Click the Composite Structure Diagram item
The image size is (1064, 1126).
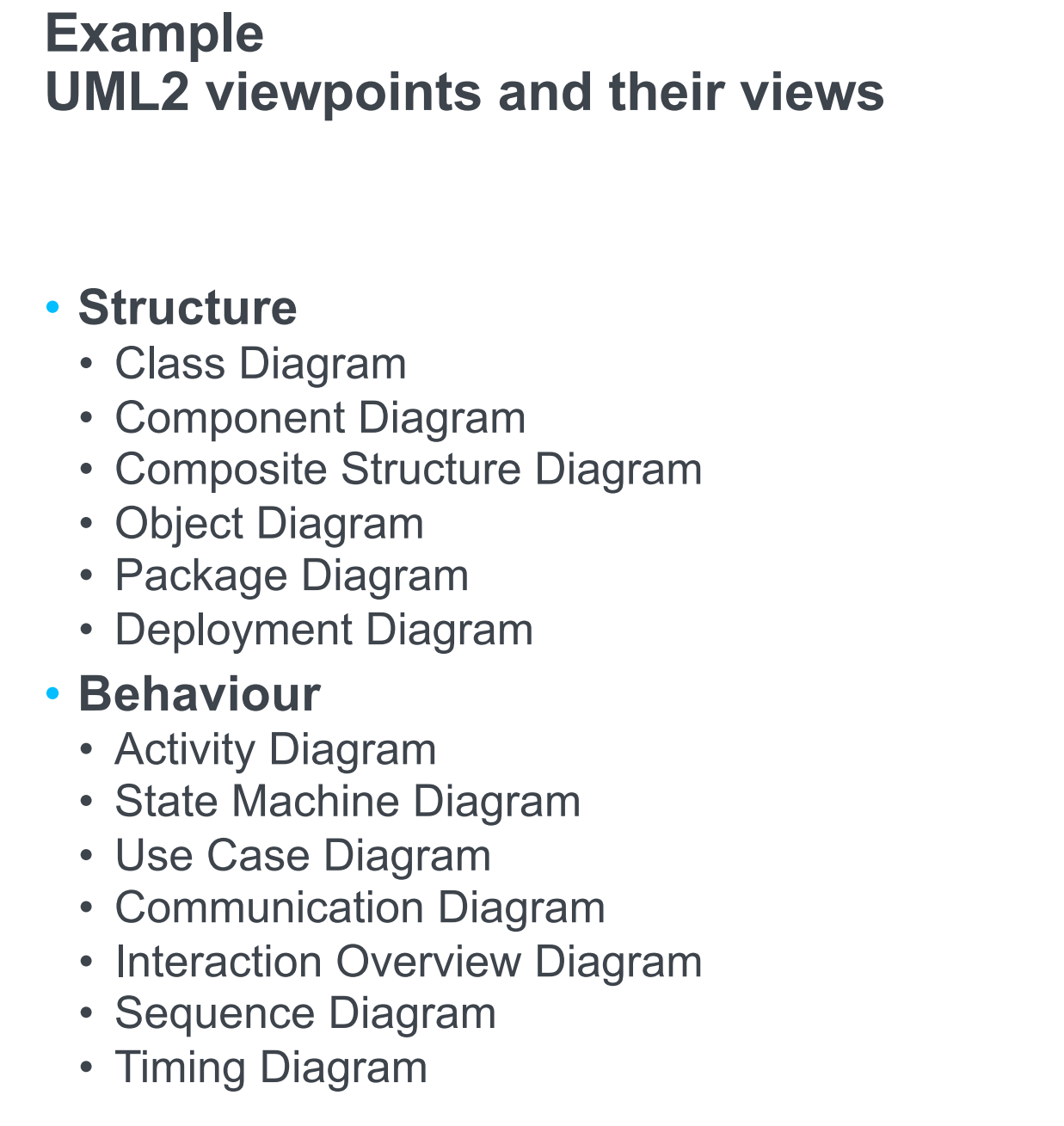(x=409, y=470)
